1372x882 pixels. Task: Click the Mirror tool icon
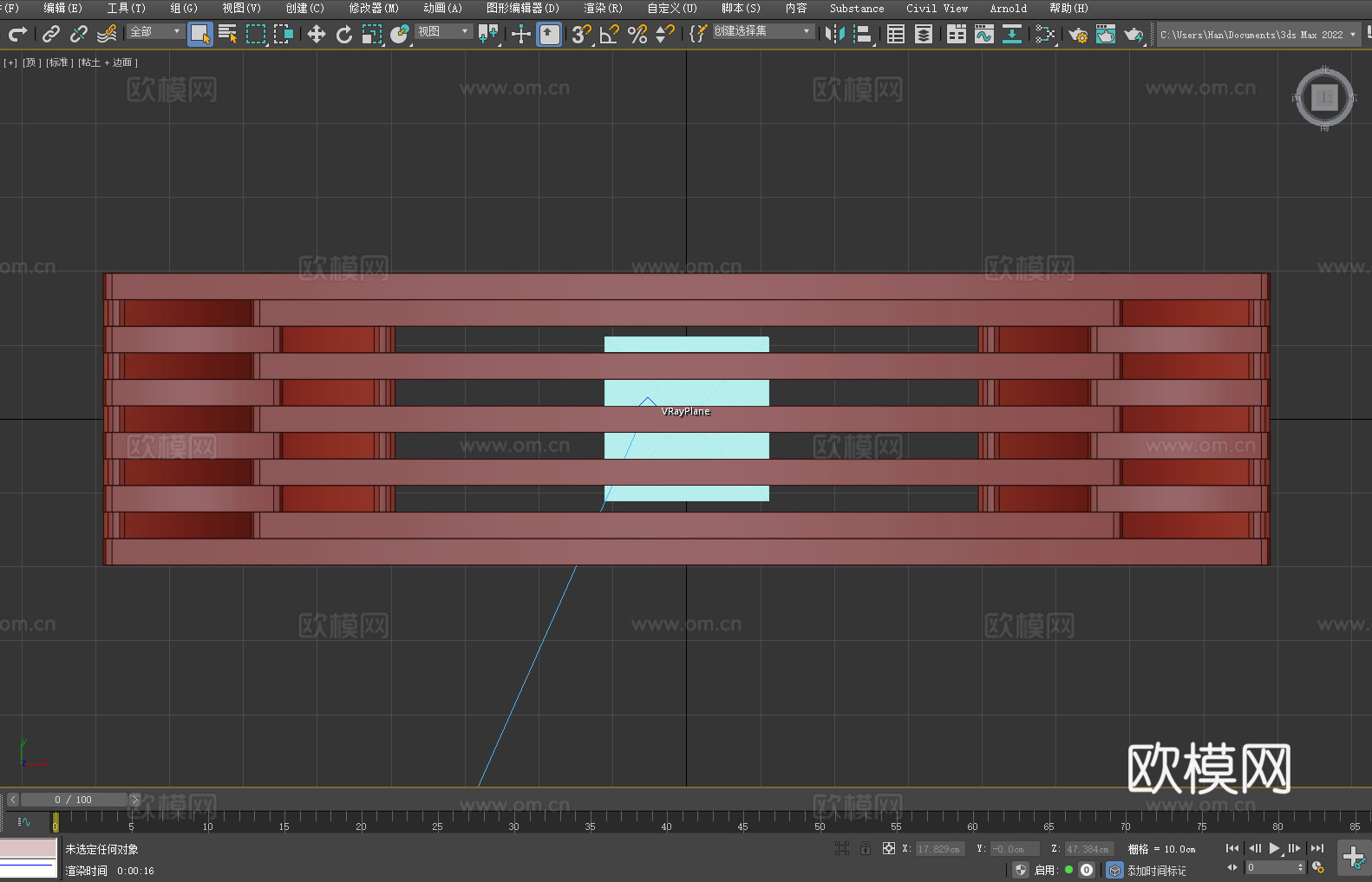[x=835, y=34]
